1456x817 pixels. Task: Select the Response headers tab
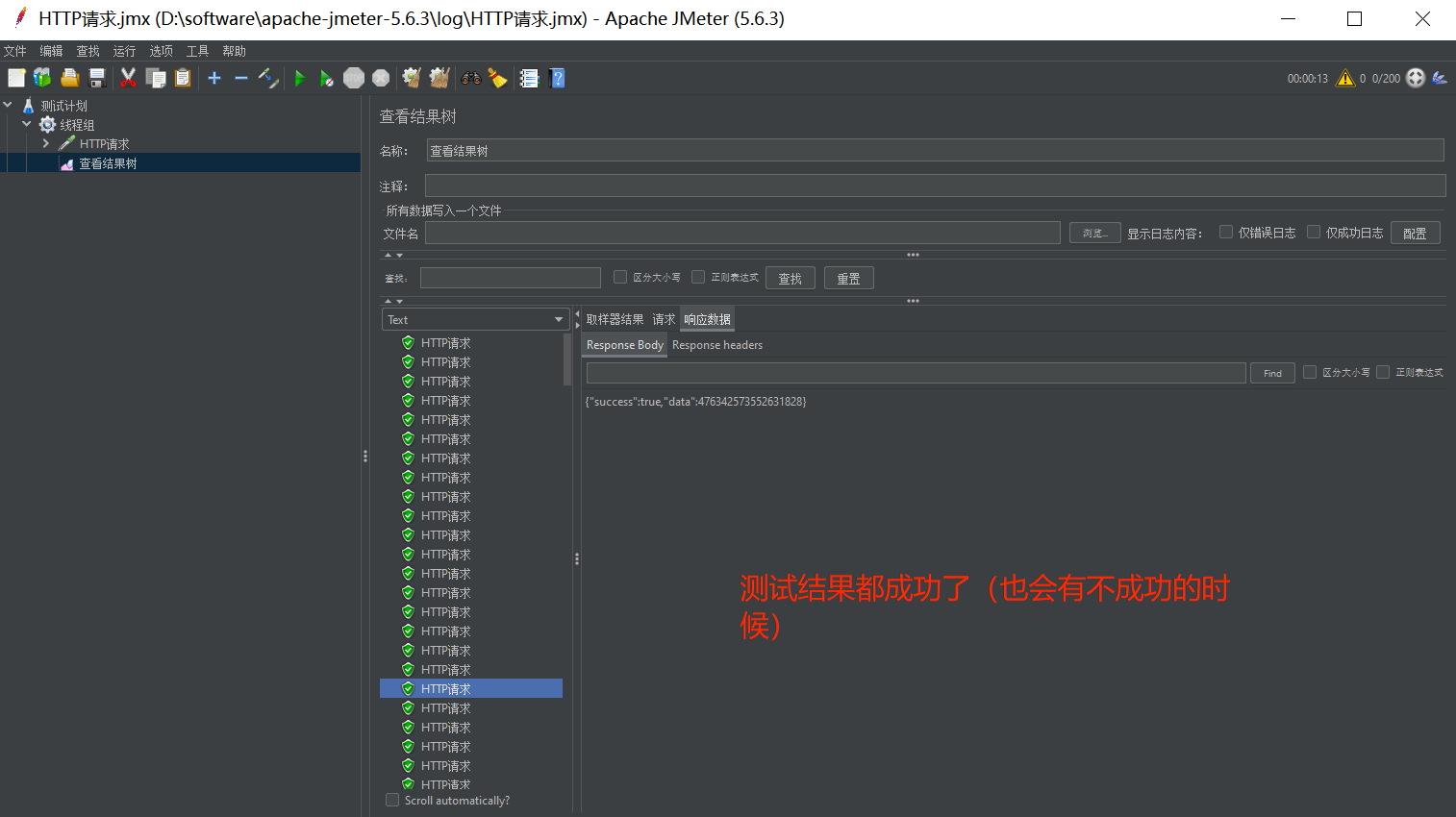pos(717,345)
